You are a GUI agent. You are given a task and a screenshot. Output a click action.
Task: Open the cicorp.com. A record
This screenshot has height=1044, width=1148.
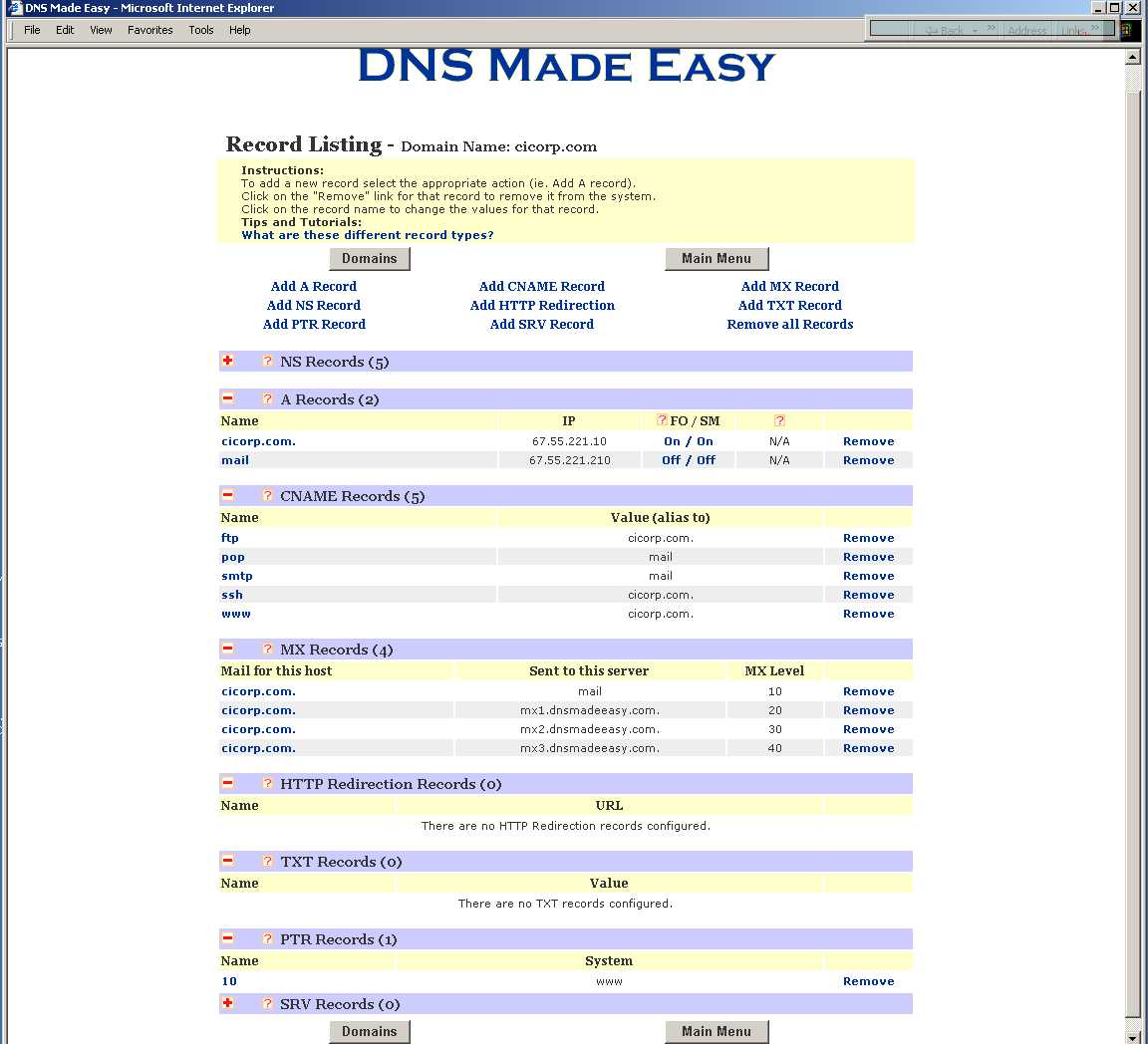tap(258, 441)
